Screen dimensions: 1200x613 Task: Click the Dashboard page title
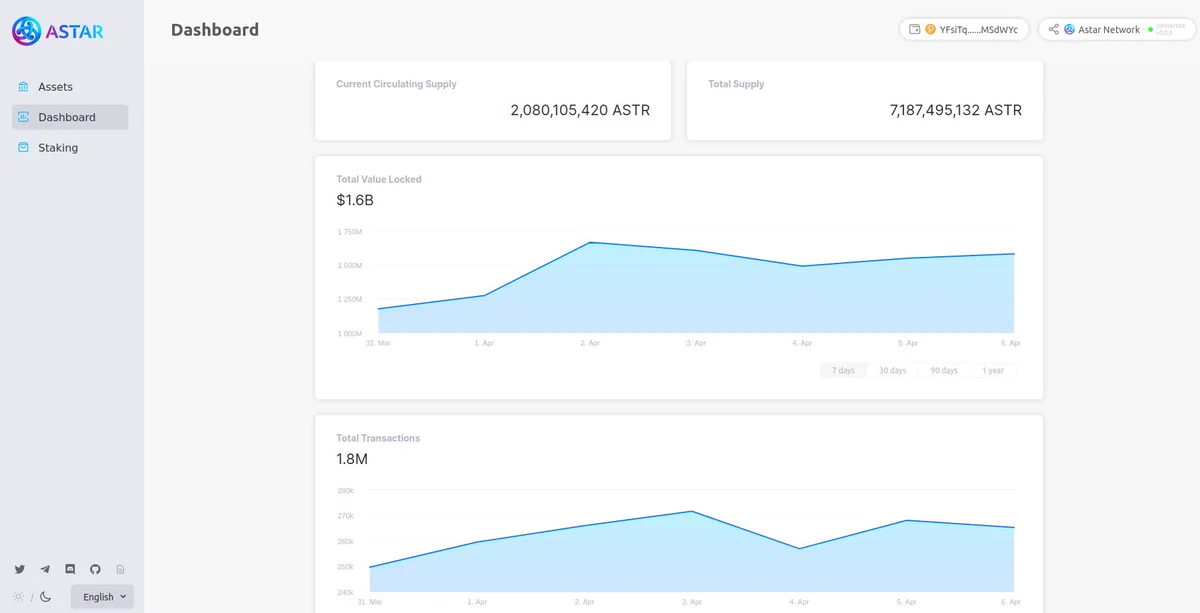pos(215,30)
